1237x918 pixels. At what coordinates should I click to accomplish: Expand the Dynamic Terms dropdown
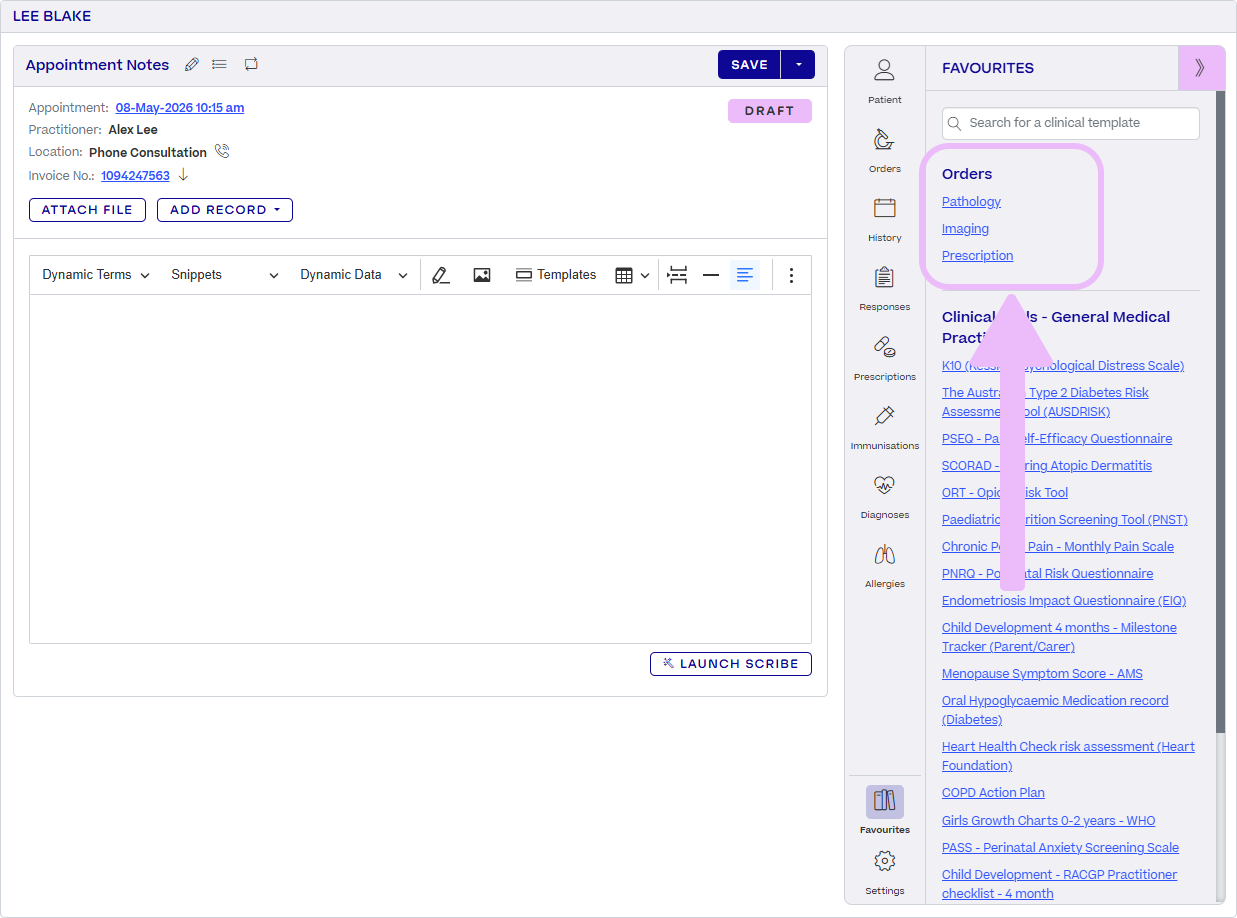[96, 275]
